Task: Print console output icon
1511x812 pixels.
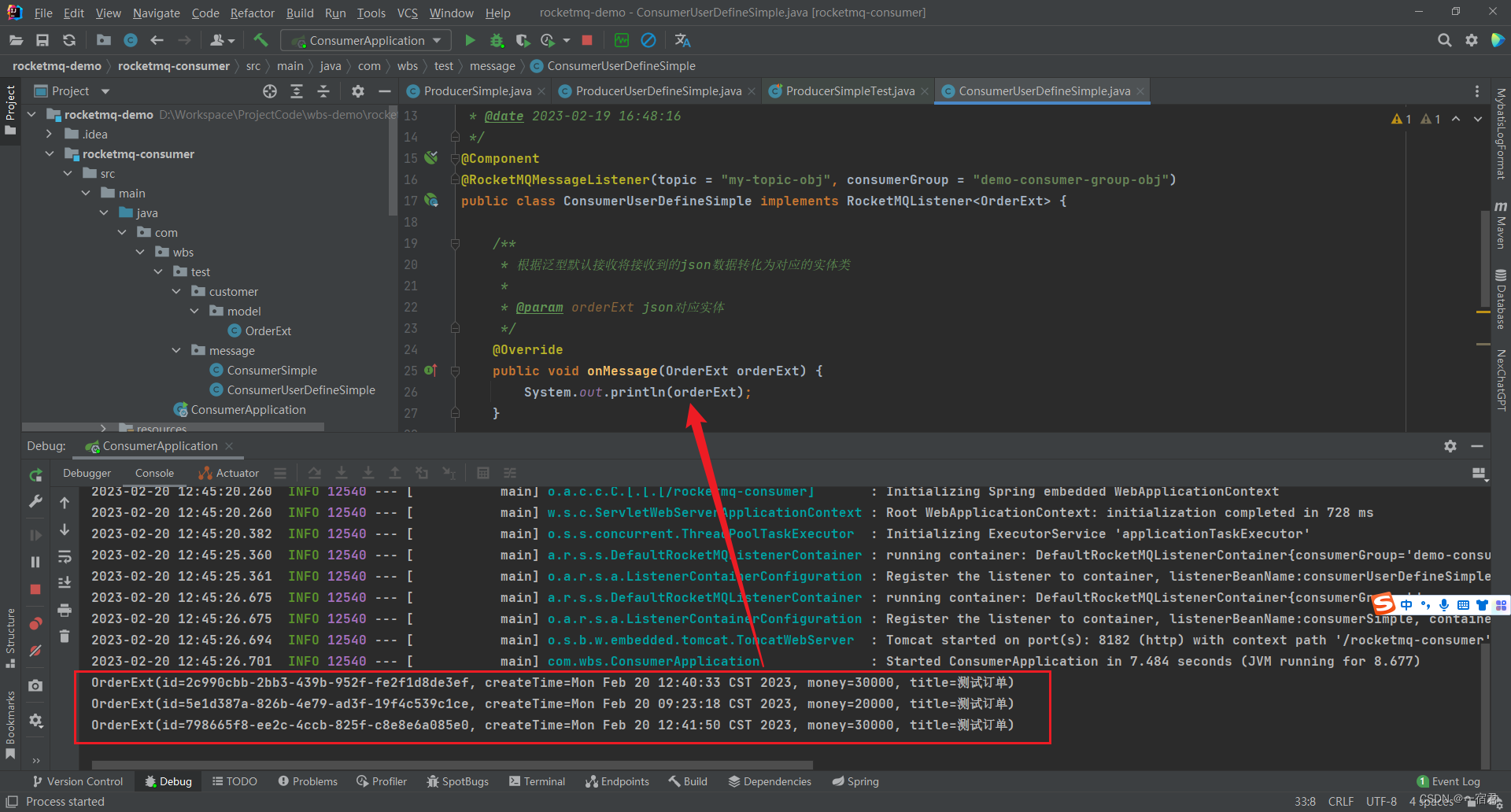Action: coord(65,610)
